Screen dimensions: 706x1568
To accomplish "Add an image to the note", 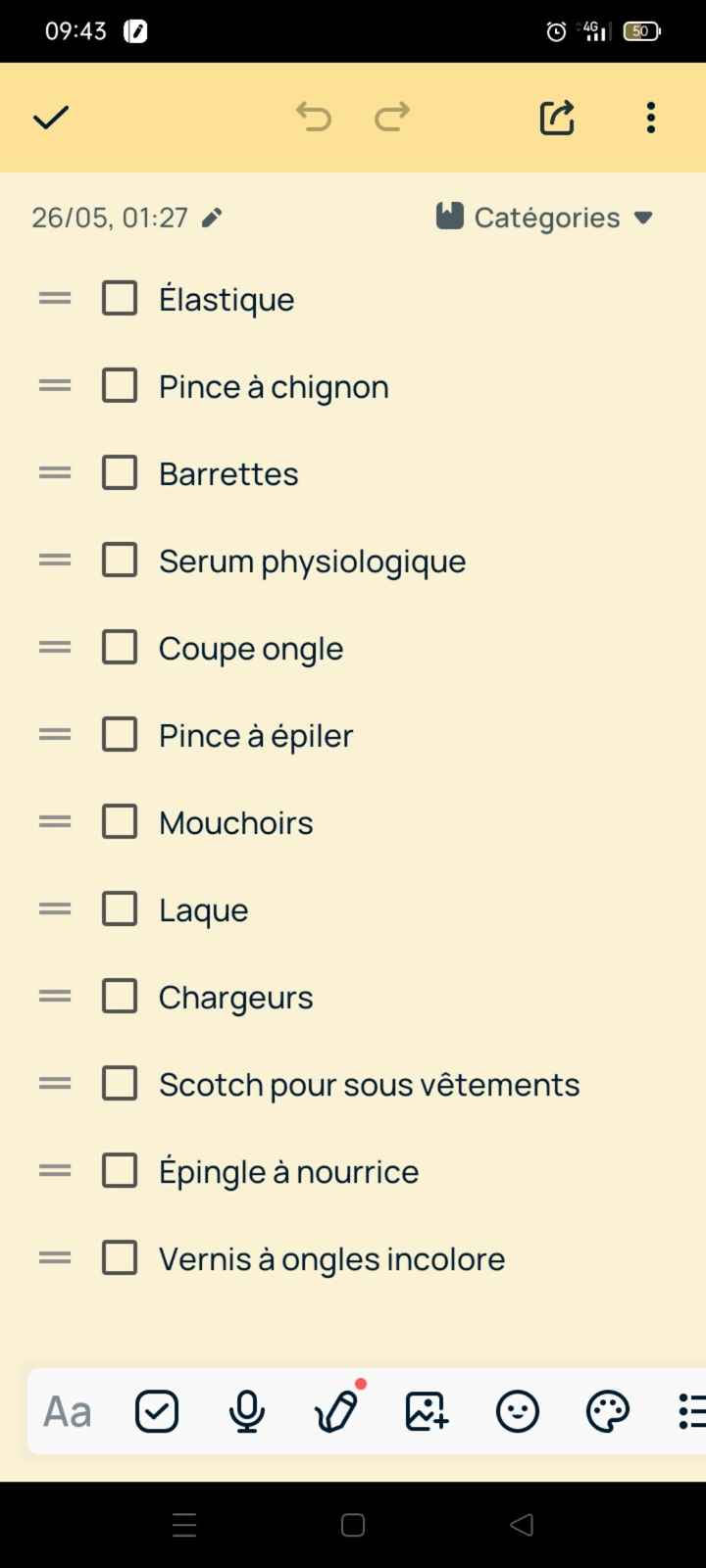I will pyautogui.click(x=427, y=1411).
